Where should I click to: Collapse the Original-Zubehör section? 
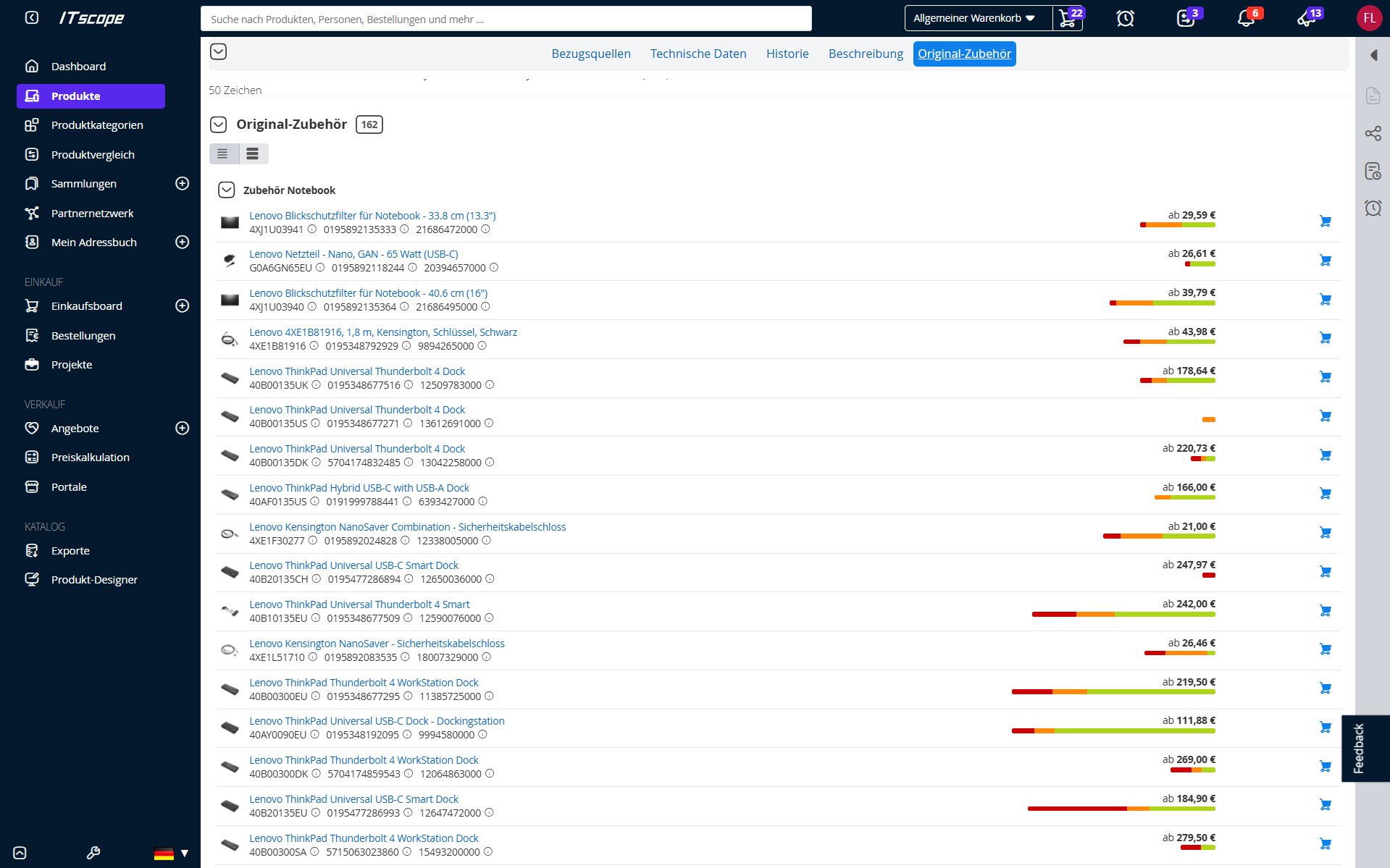(218, 125)
